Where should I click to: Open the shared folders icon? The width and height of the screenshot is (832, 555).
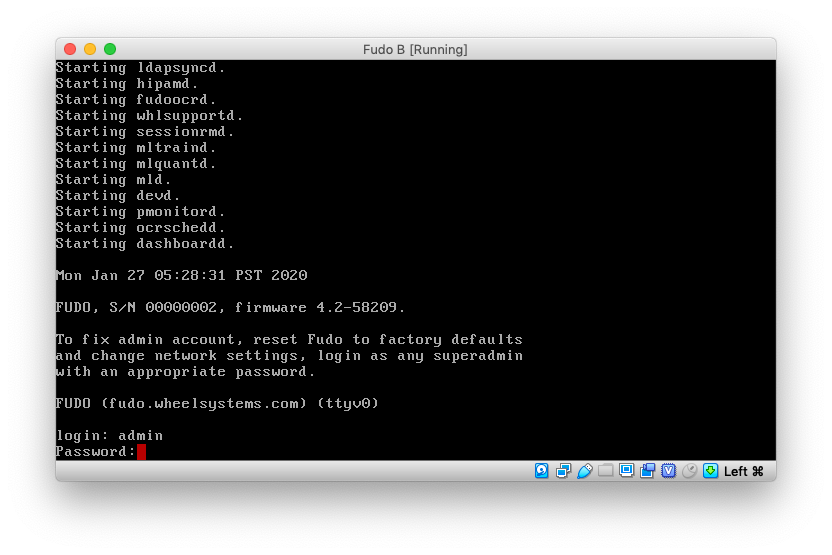point(606,471)
